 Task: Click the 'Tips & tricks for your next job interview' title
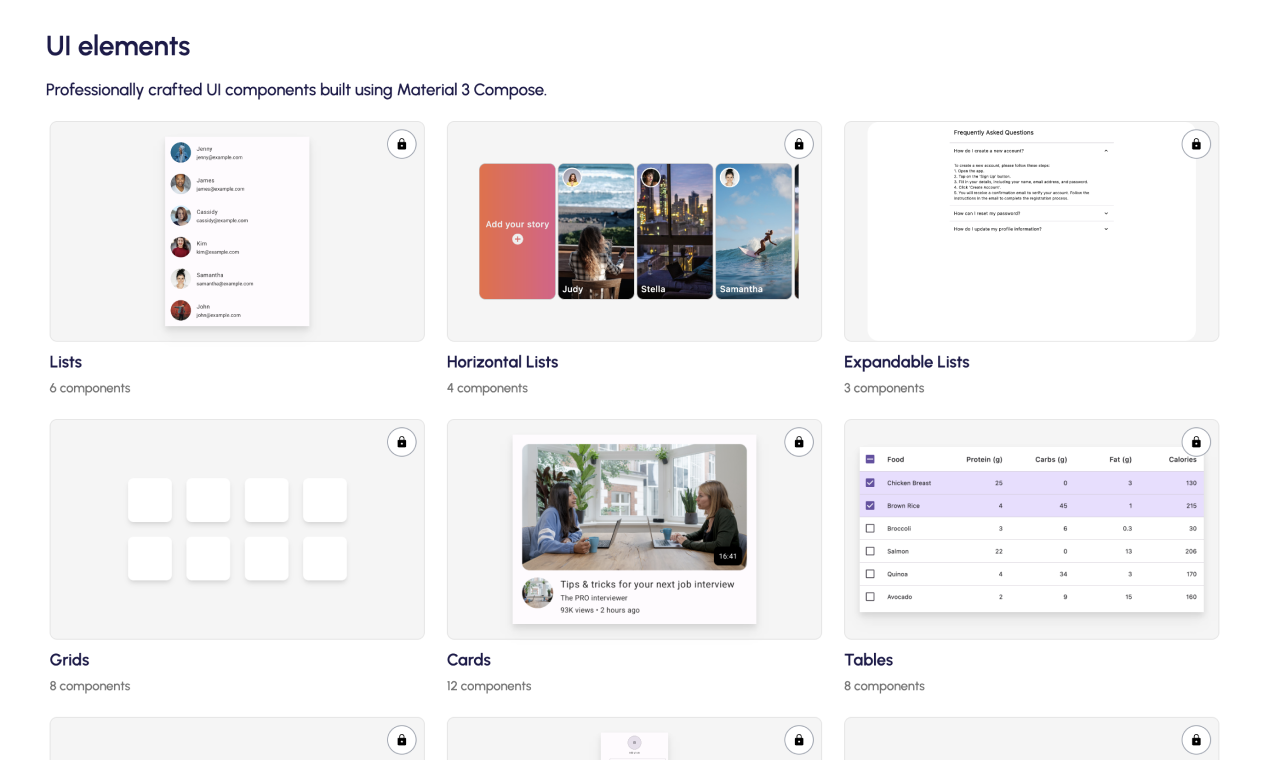tap(647, 584)
